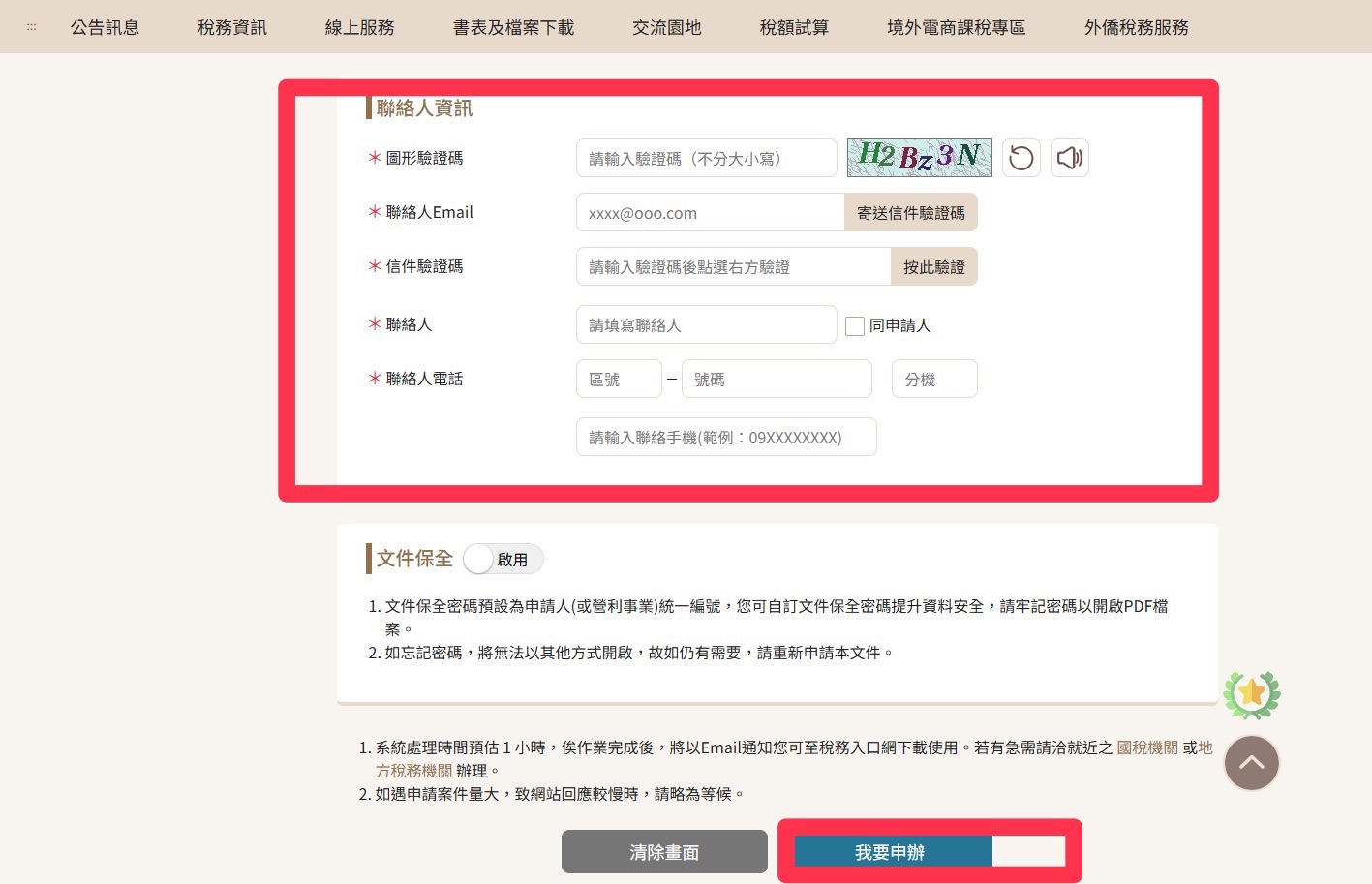Click the scroll-to-top arrow button

coord(1251,763)
